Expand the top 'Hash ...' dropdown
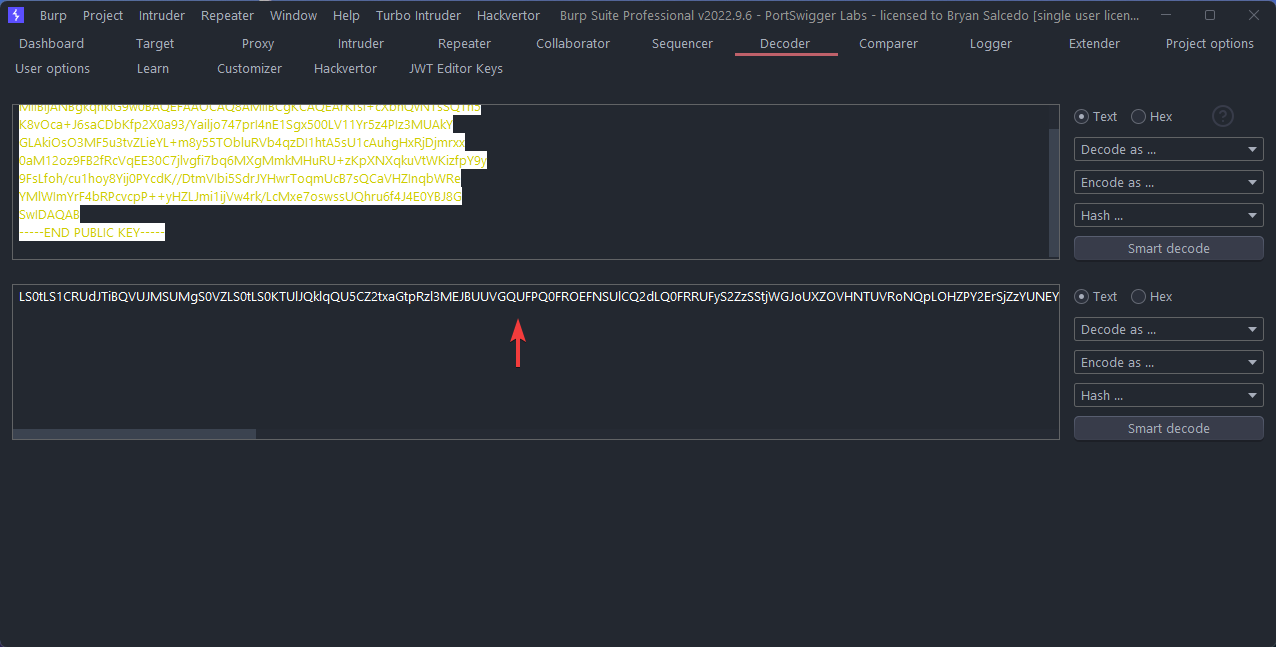Screen dimensions: 1276x647 point(1168,216)
